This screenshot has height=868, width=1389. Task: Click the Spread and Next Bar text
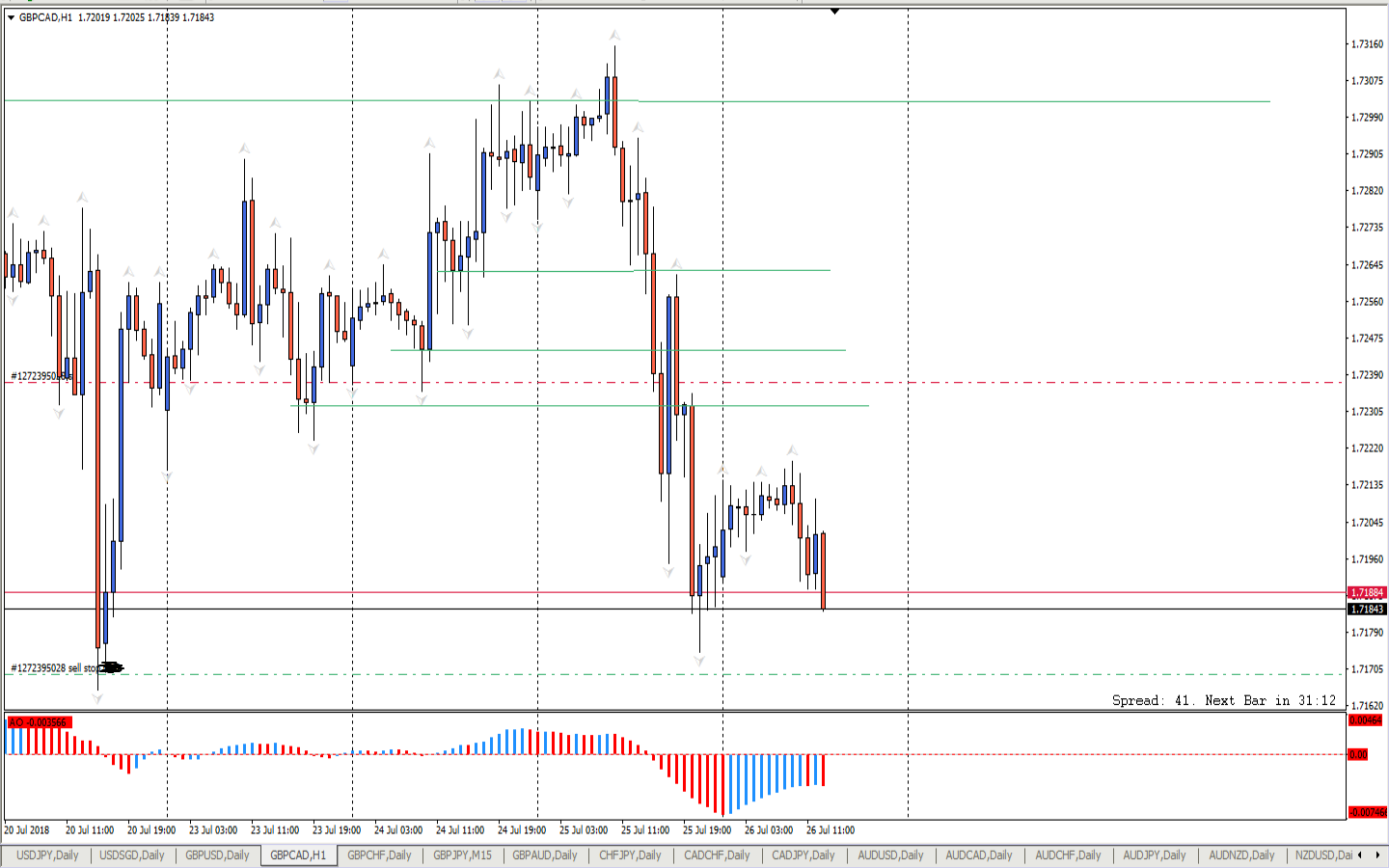tap(1224, 701)
